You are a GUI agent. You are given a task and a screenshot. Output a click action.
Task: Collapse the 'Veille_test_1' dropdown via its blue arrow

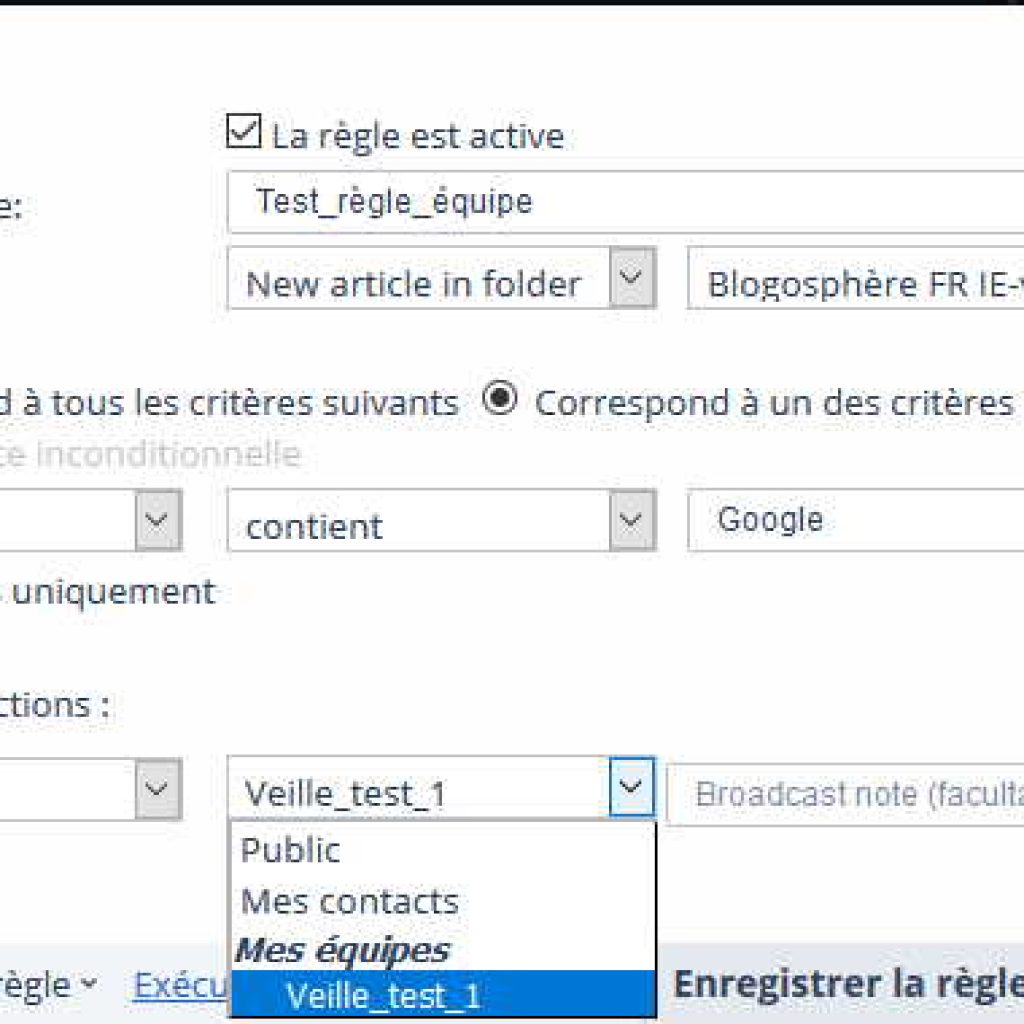[632, 787]
